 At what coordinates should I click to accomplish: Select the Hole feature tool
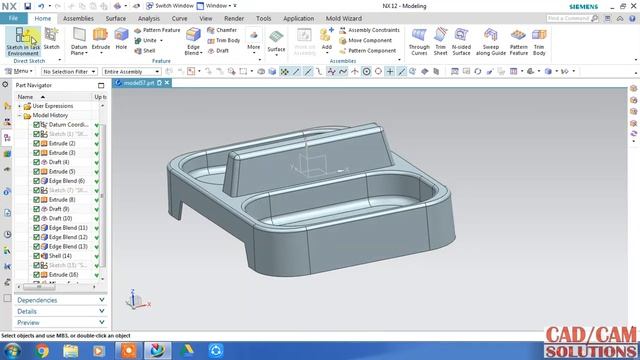(x=121, y=39)
